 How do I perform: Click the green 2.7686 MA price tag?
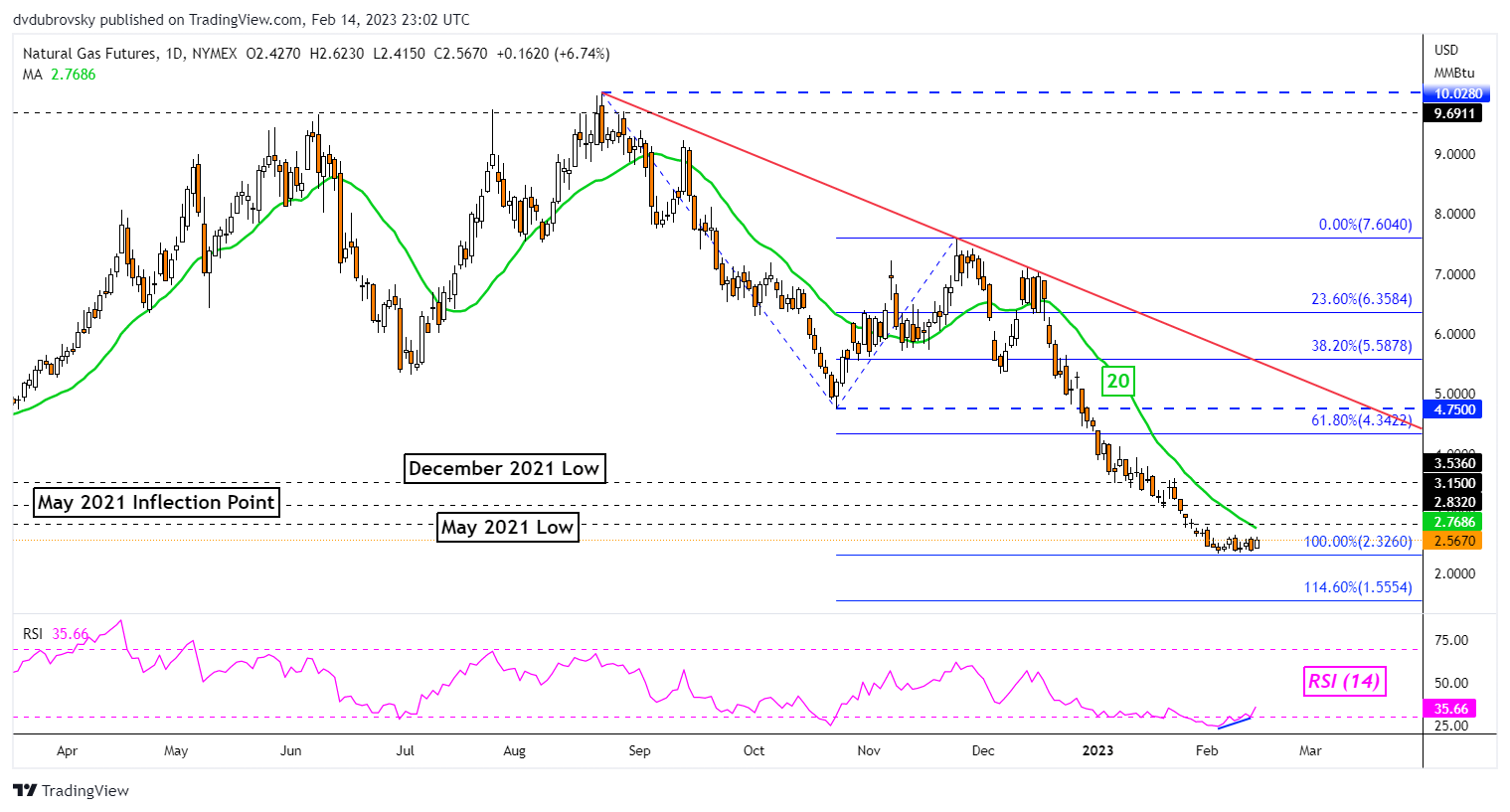click(1452, 522)
